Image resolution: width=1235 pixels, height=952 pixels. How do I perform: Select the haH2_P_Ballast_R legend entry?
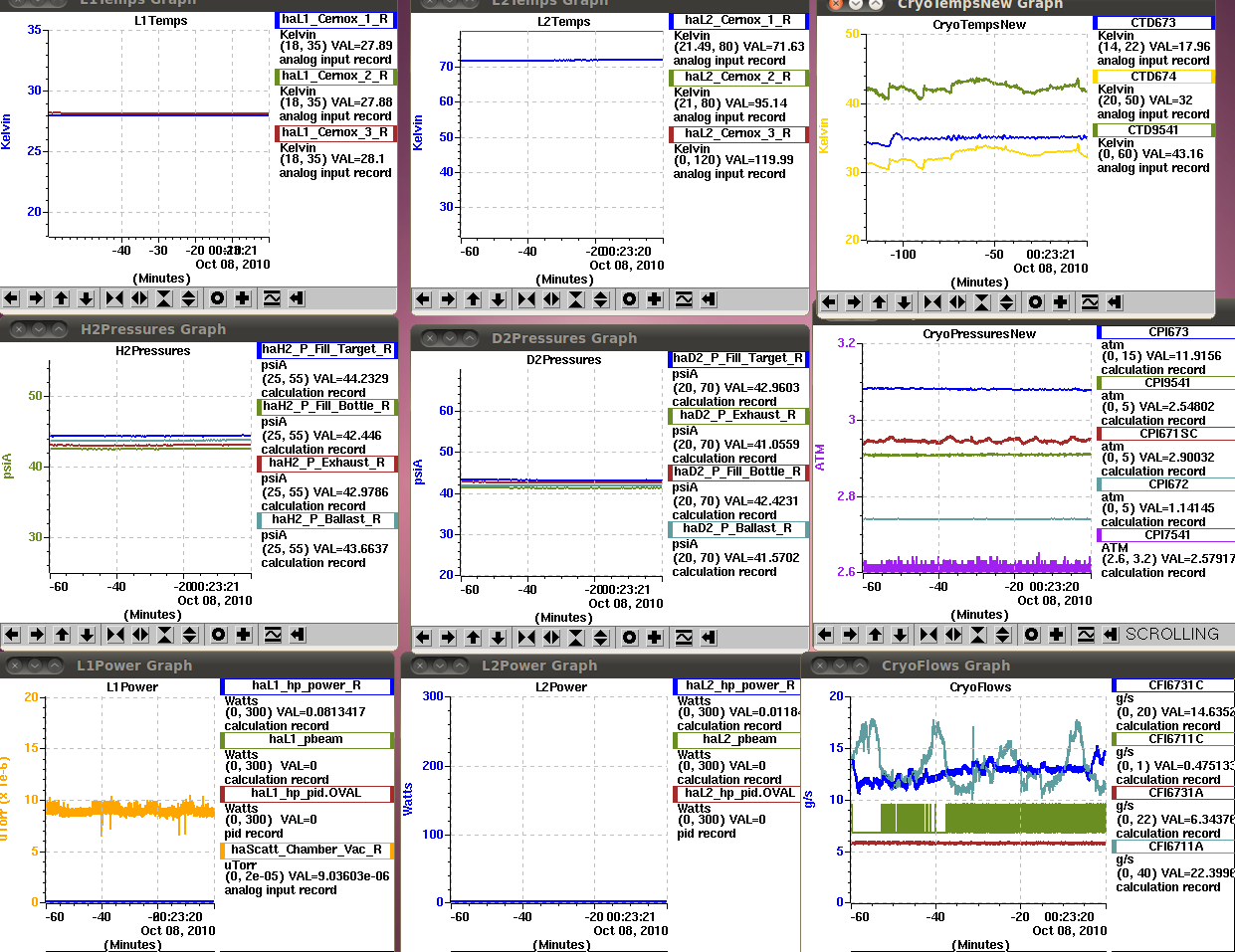(x=327, y=519)
